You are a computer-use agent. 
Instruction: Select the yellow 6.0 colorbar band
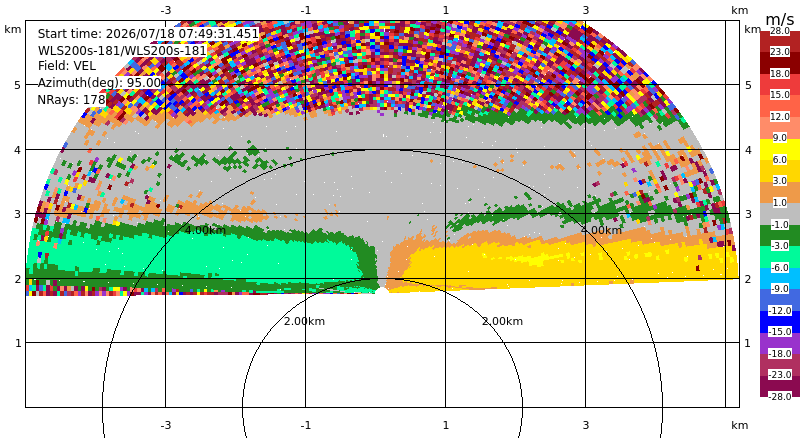point(780,149)
